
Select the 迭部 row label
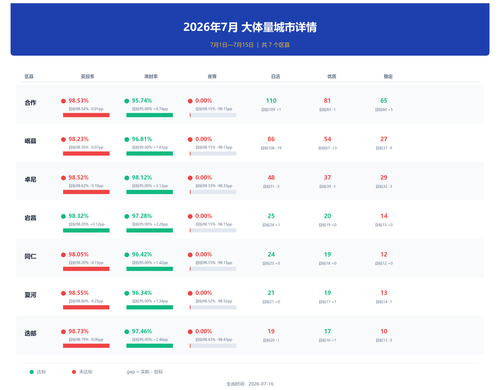[30, 333]
